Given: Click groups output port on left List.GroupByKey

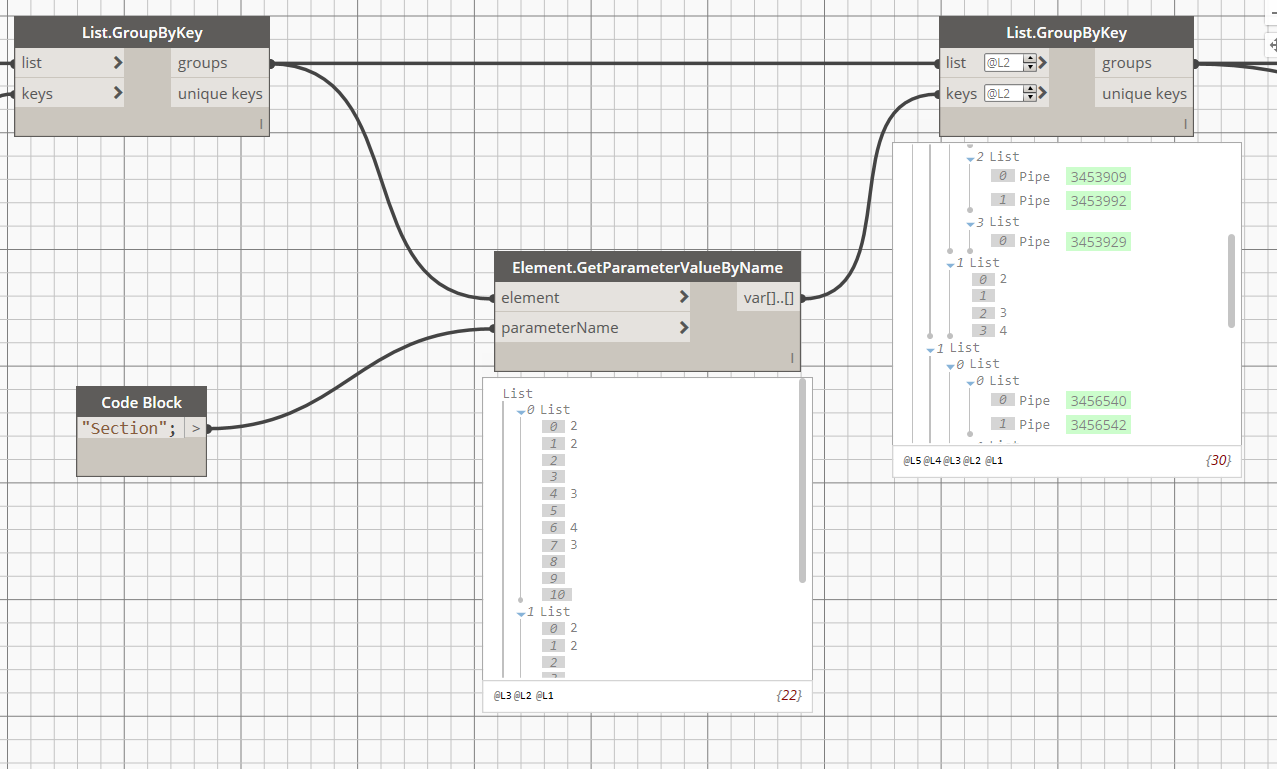Looking at the screenshot, I should pyautogui.click(x=219, y=63).
